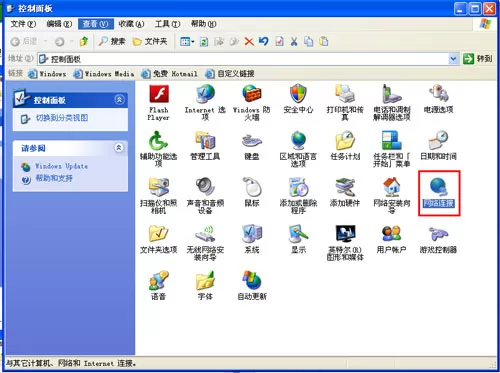Click the red delete X toolbar icon
The image size is (500, 373).
pyautogui.click(x=249, y=42)
